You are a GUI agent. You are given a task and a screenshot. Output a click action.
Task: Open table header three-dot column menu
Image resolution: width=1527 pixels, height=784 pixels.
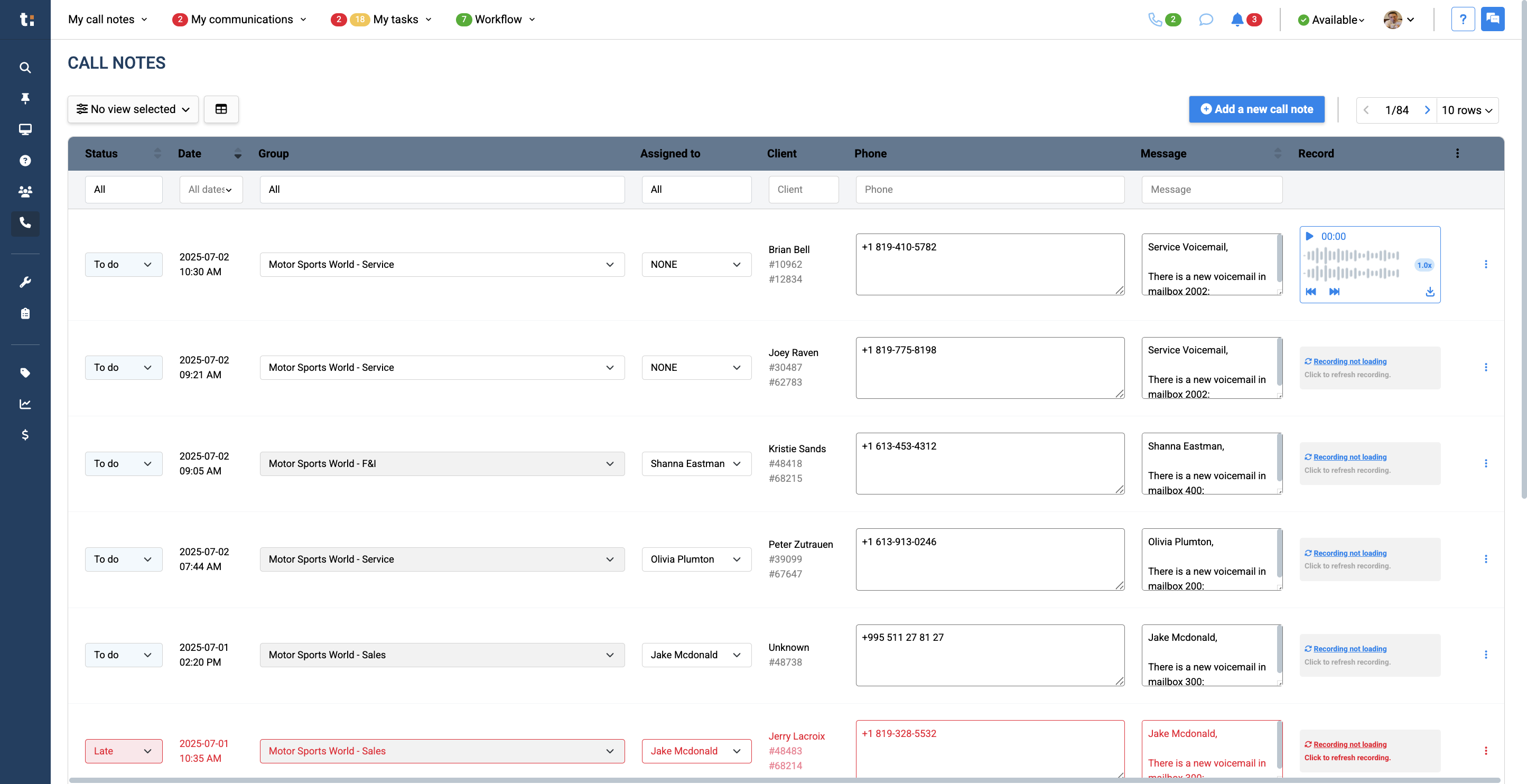click(1458, 154)
